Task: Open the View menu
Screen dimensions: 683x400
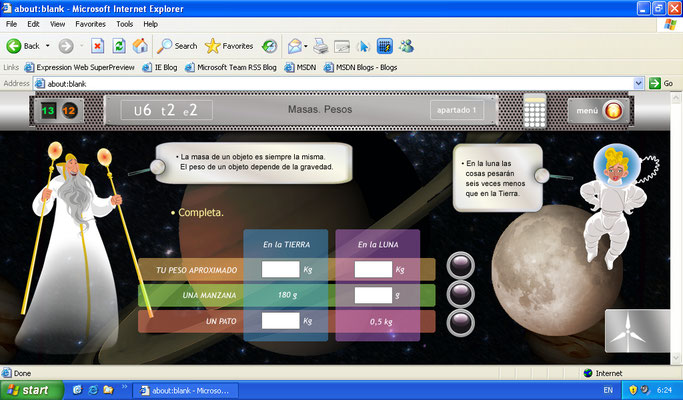Action: pyautogui.click(x=57, y=24)
